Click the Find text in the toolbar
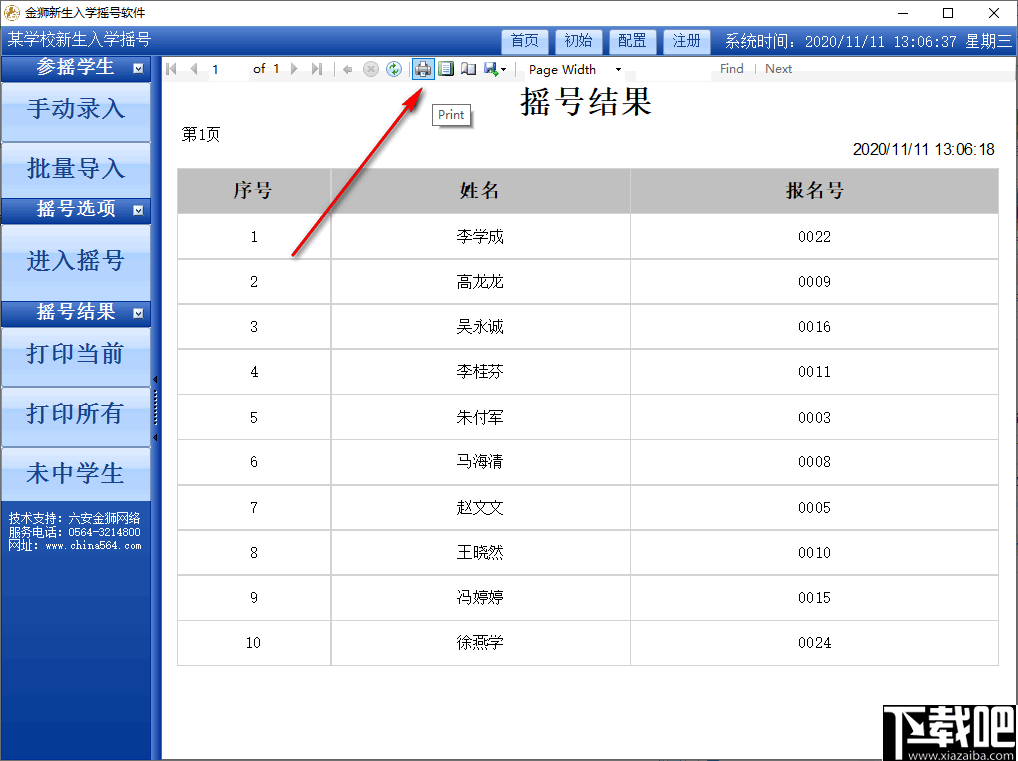Image resolution: width=1018 pixels, height=761 pixels. (731, 68)
